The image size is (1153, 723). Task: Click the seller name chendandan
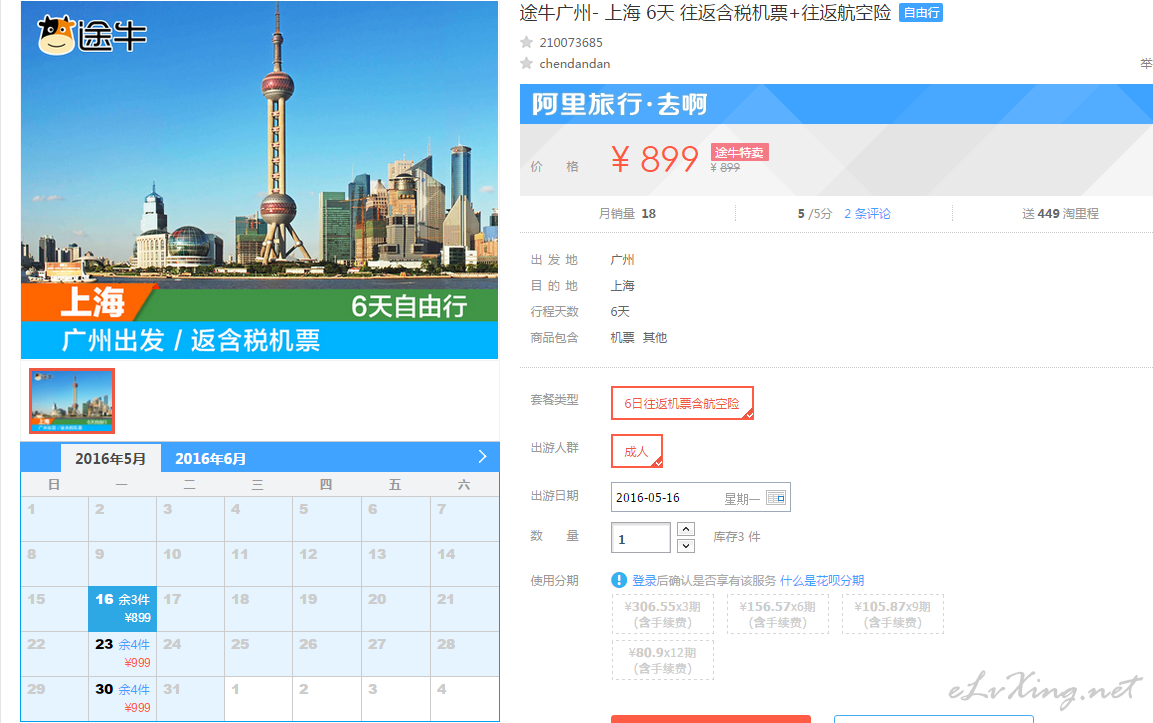[x=574, y=63]
